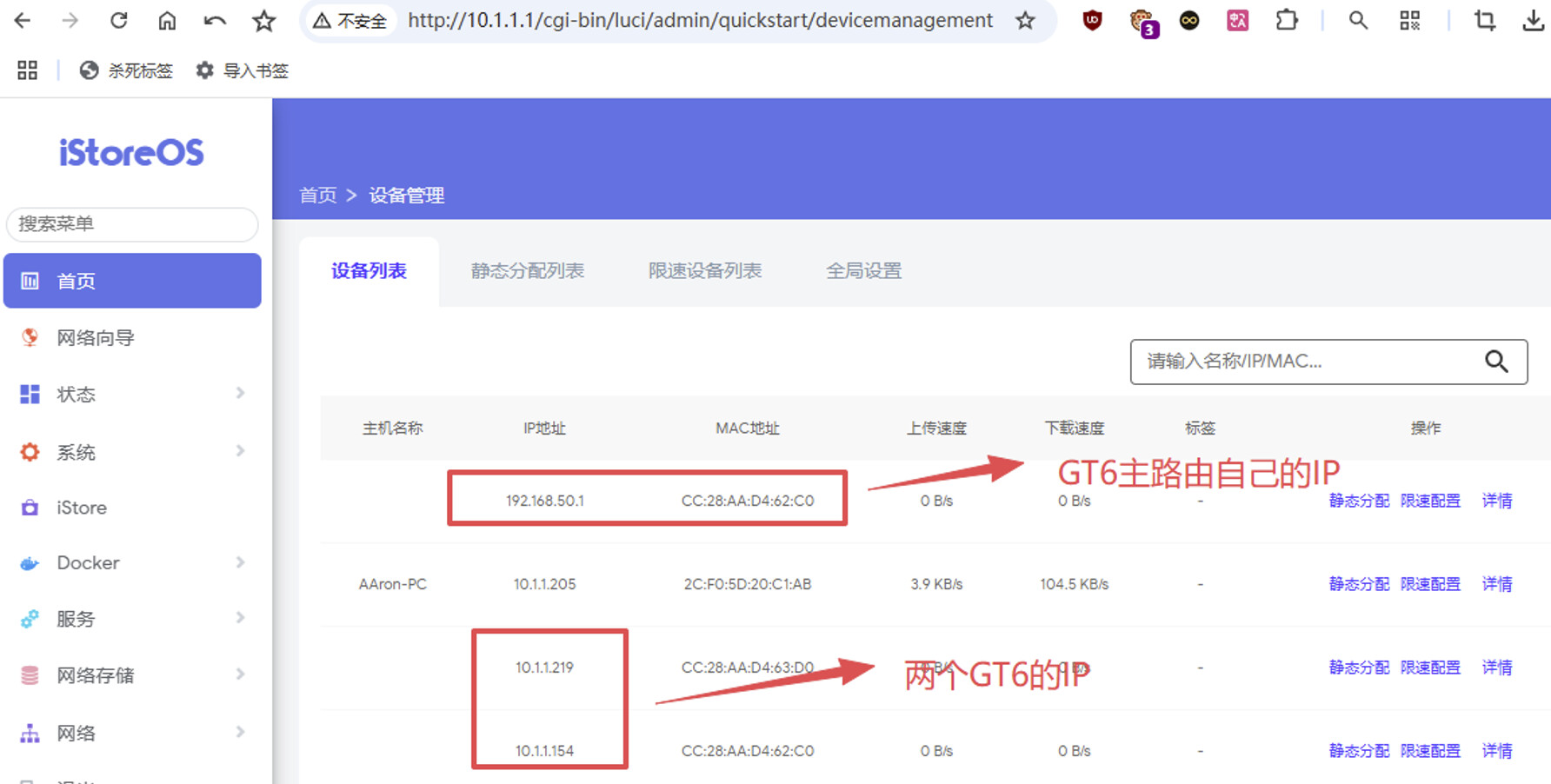Switch to the 静态分配列表 tab
Viewport: 1551px width, 784px height.
click(528, 271)
